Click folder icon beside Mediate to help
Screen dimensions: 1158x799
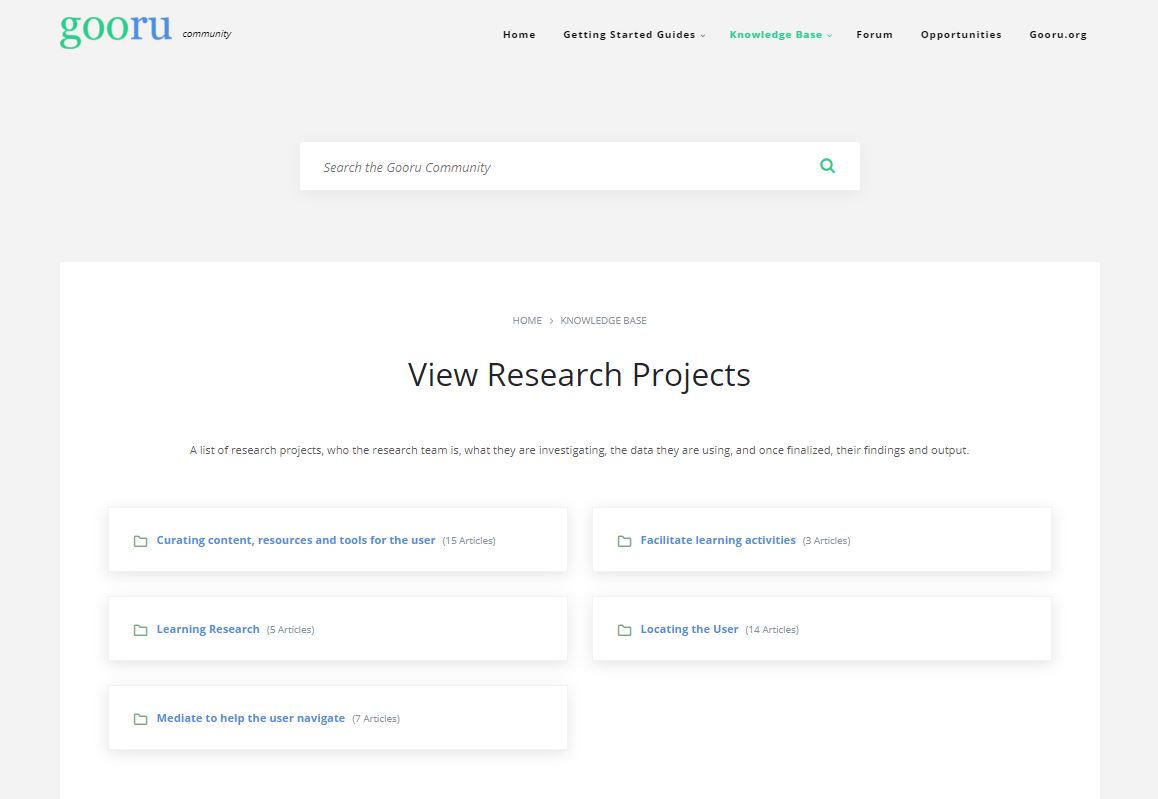click(140, 719)
